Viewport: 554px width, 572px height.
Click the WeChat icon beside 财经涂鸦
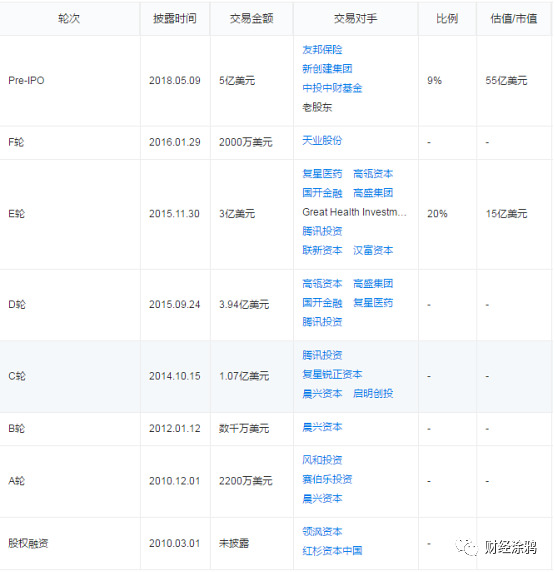(x=466, y=547)
